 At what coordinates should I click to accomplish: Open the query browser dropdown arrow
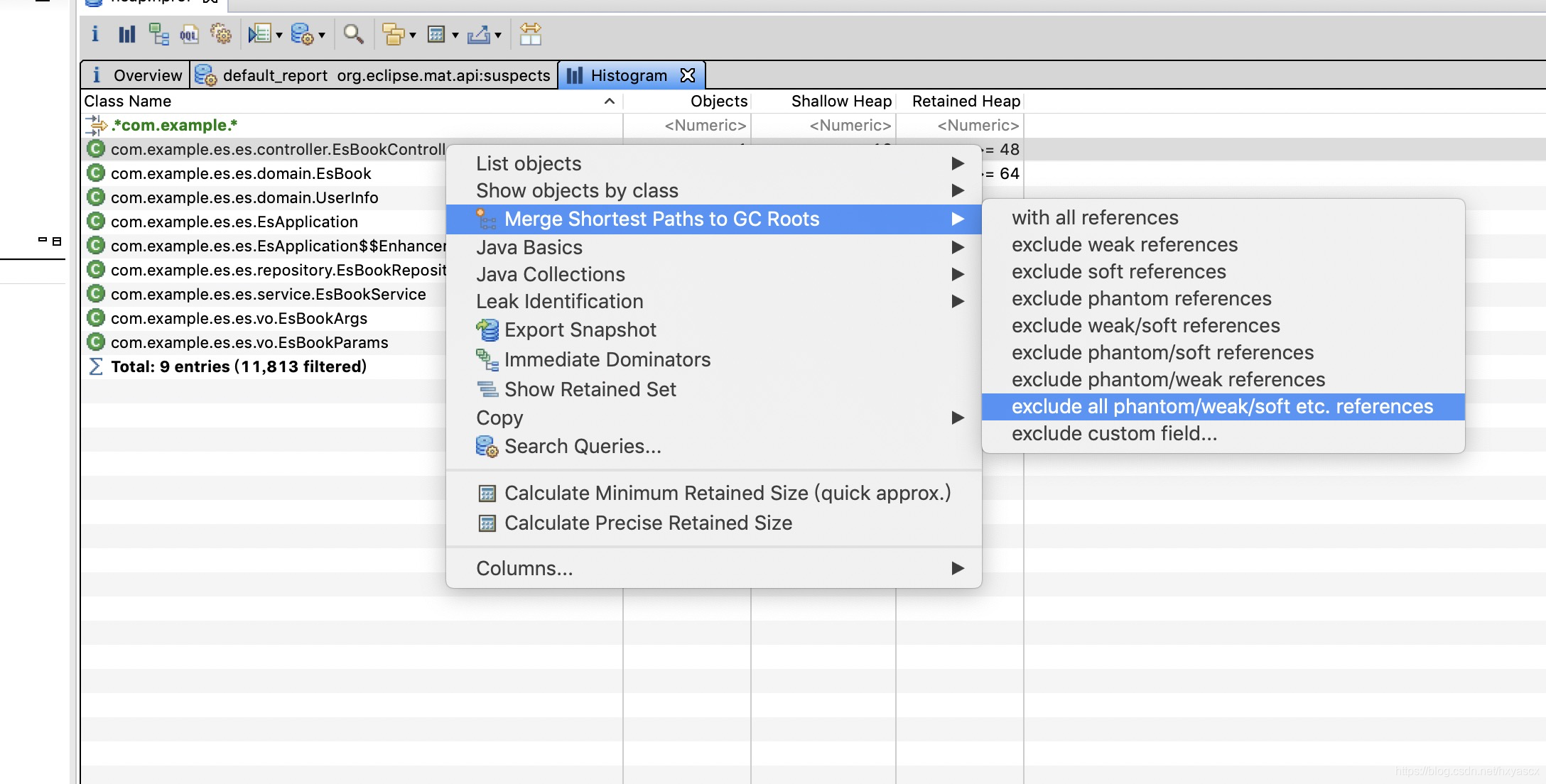[x=322, y=35]
